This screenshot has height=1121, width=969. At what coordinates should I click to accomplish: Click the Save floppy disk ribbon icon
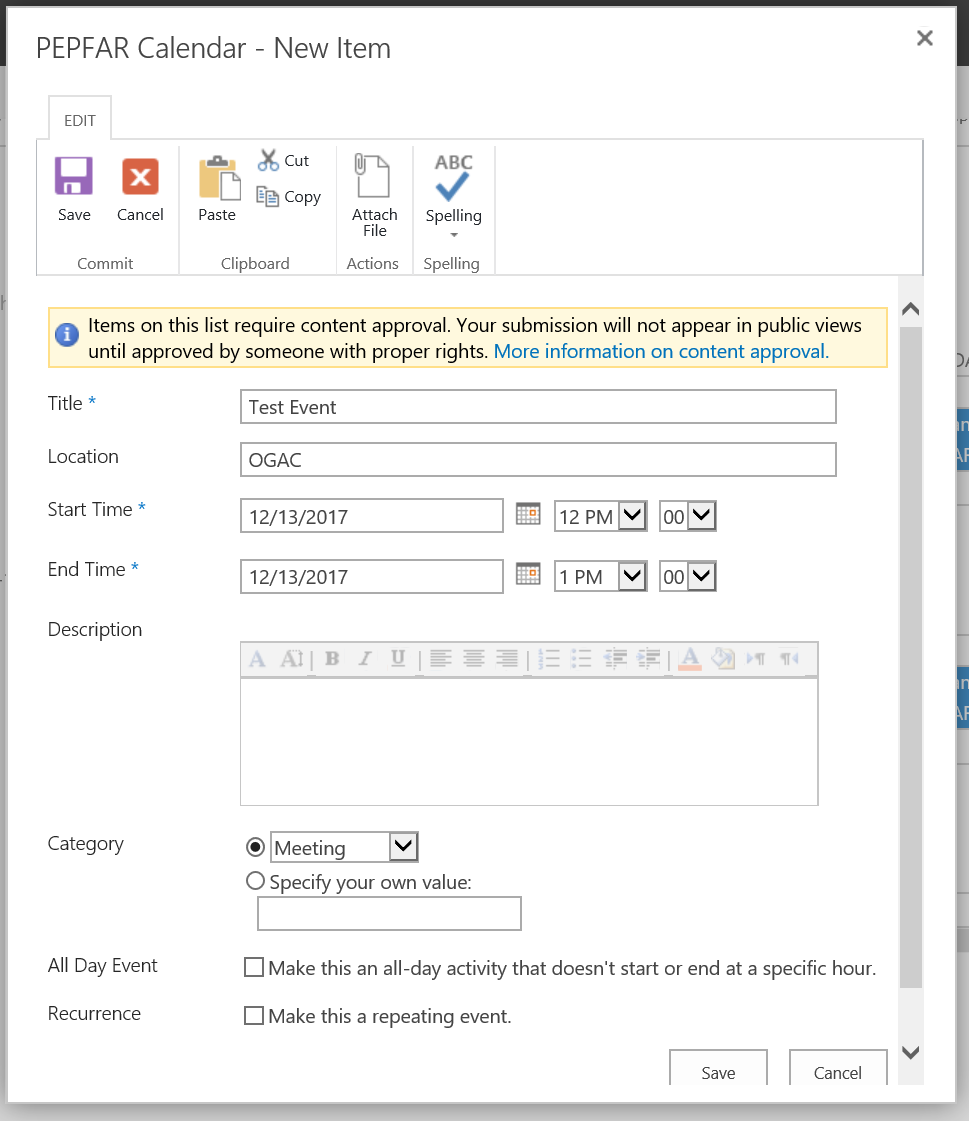pyautogui.click(x=74, y=176)
